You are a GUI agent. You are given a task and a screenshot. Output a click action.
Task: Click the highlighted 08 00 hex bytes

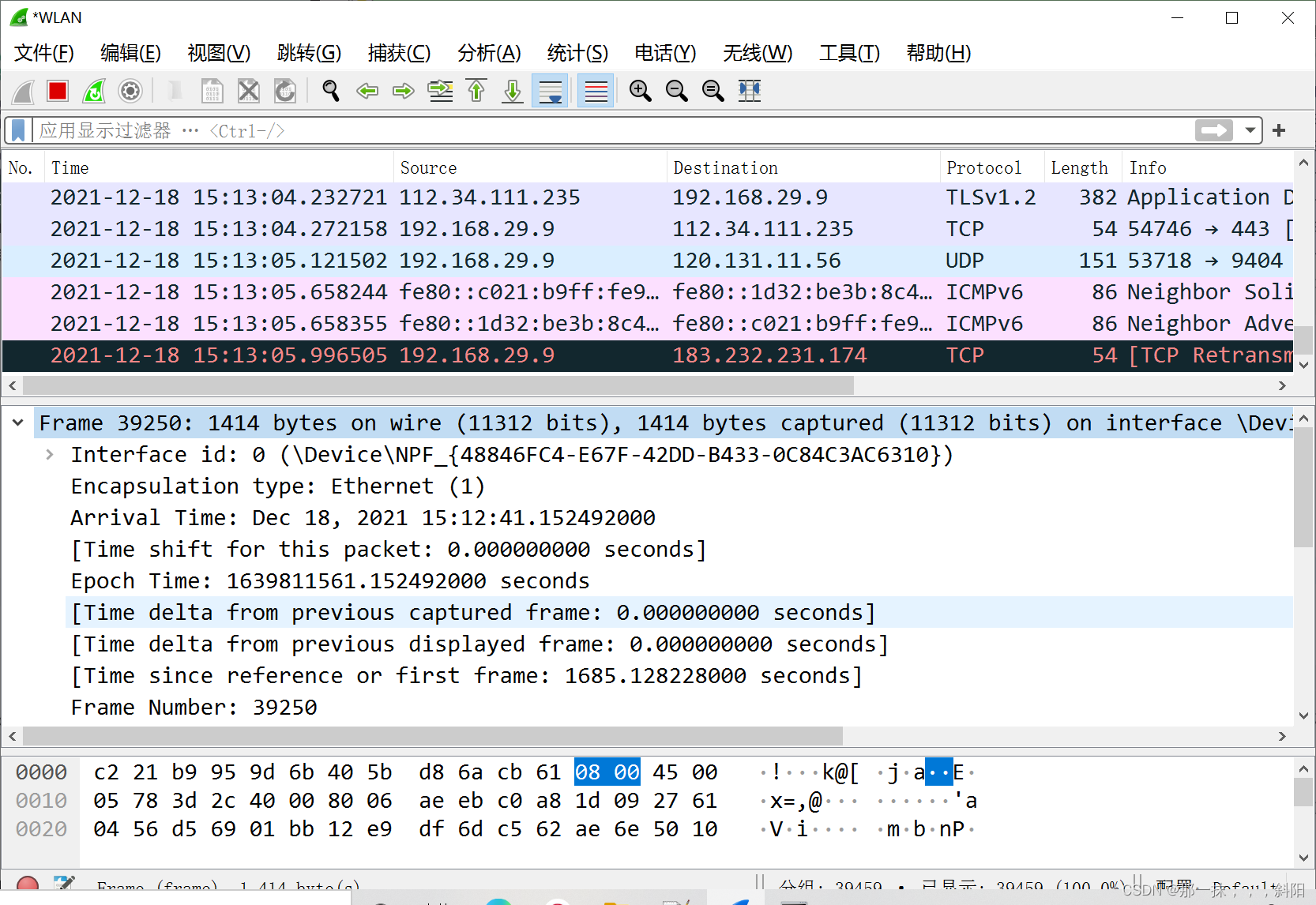pyautogui.click(x=607, y=772)
